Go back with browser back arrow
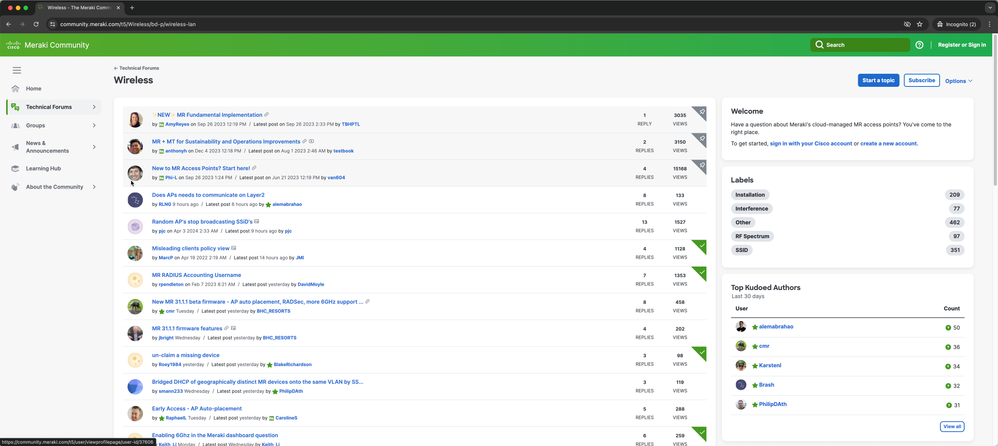Image resolution: width=998 pixels, height=446 pixels. point(8,24)
